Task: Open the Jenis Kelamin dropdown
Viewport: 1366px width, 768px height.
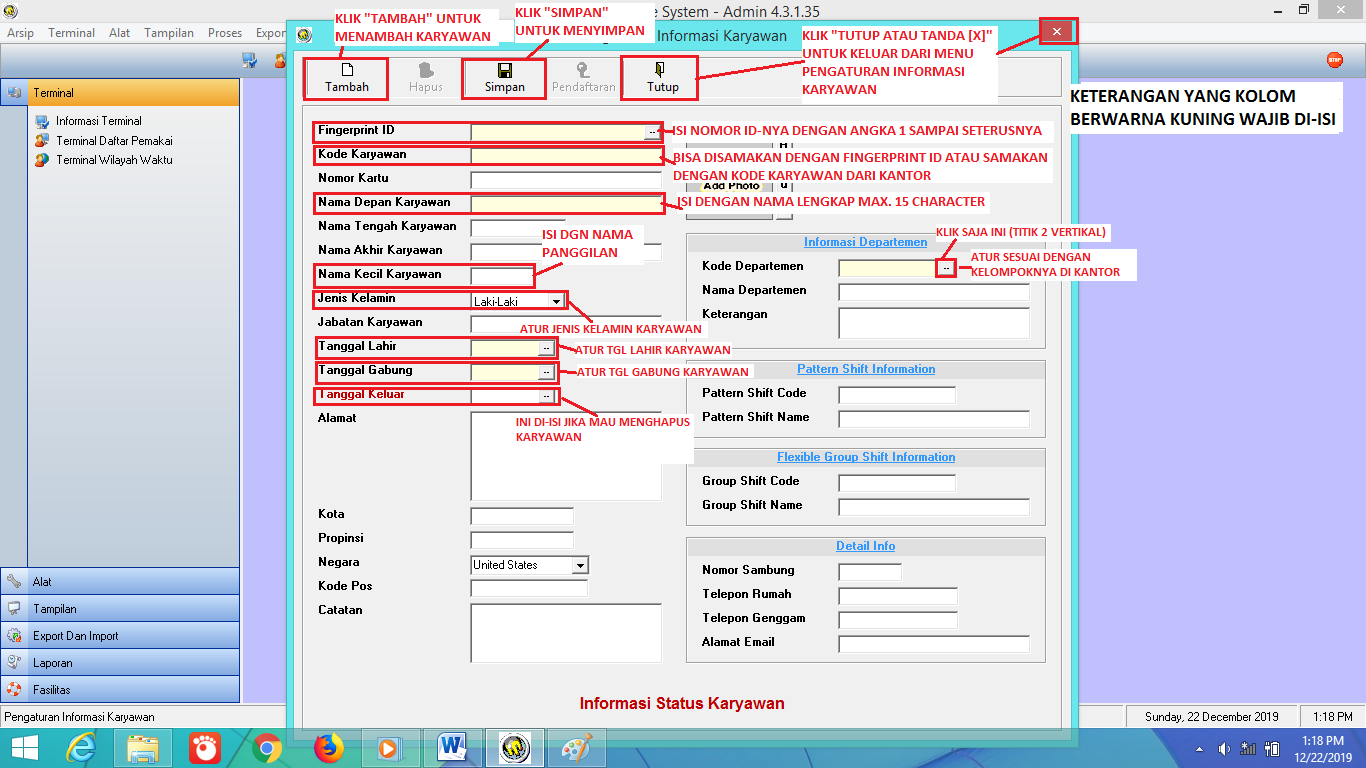Action: coord(555,300)
